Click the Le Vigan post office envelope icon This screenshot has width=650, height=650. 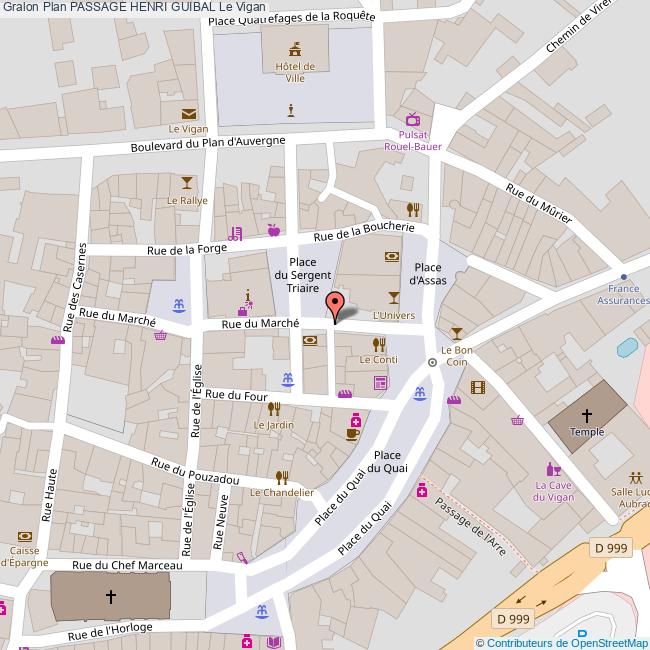tap(187, 113)
